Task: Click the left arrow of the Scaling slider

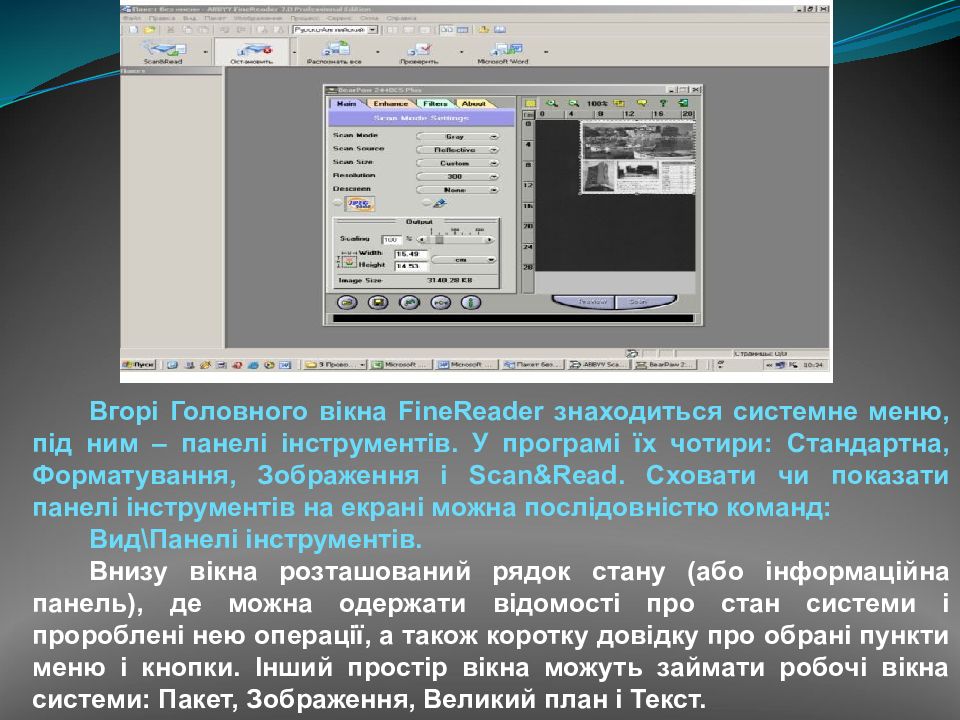Action: click(420, 239)
